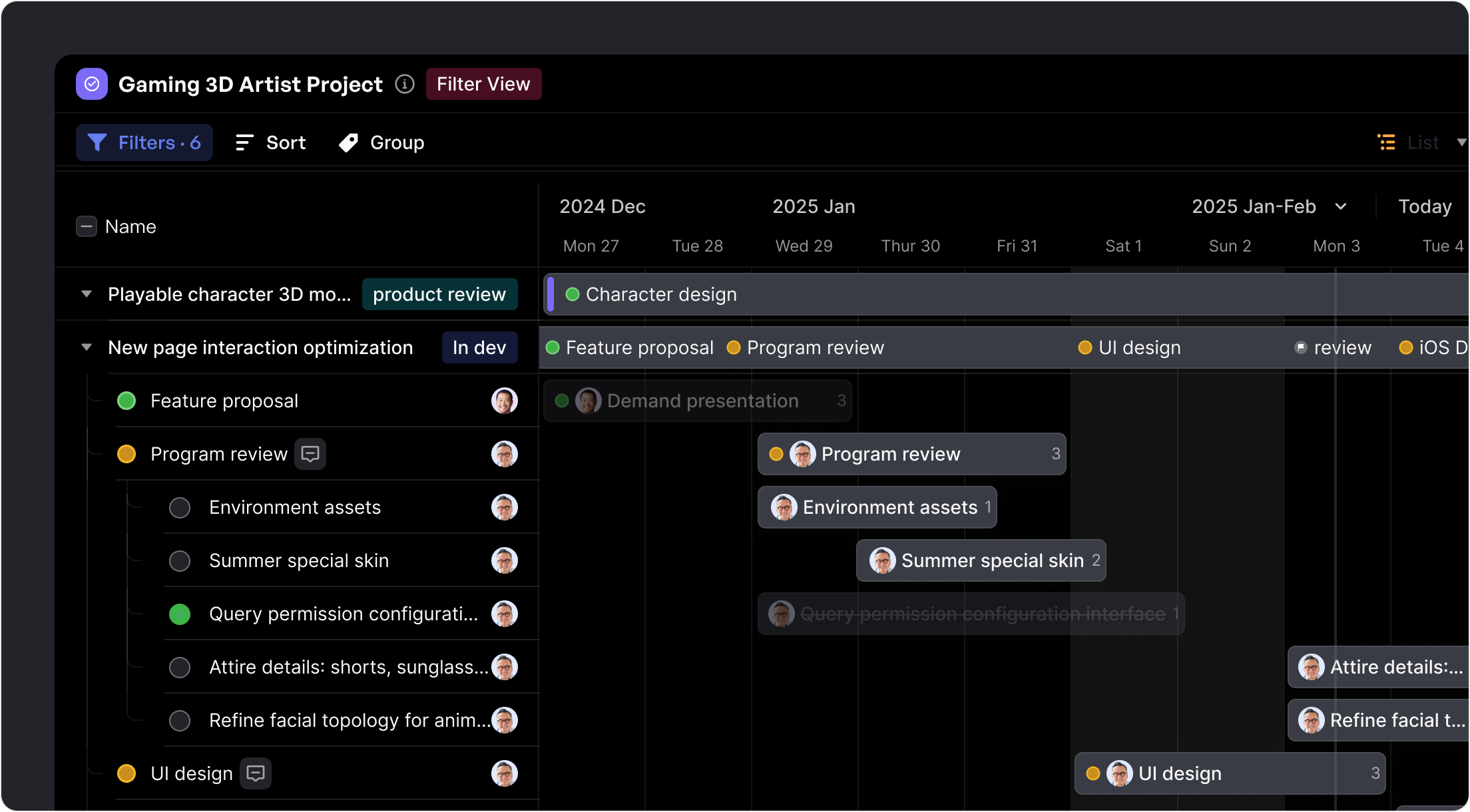The image size is (1470, 812).
Task: Open comment icon beside UI design
Action: [x=256, y=773]
